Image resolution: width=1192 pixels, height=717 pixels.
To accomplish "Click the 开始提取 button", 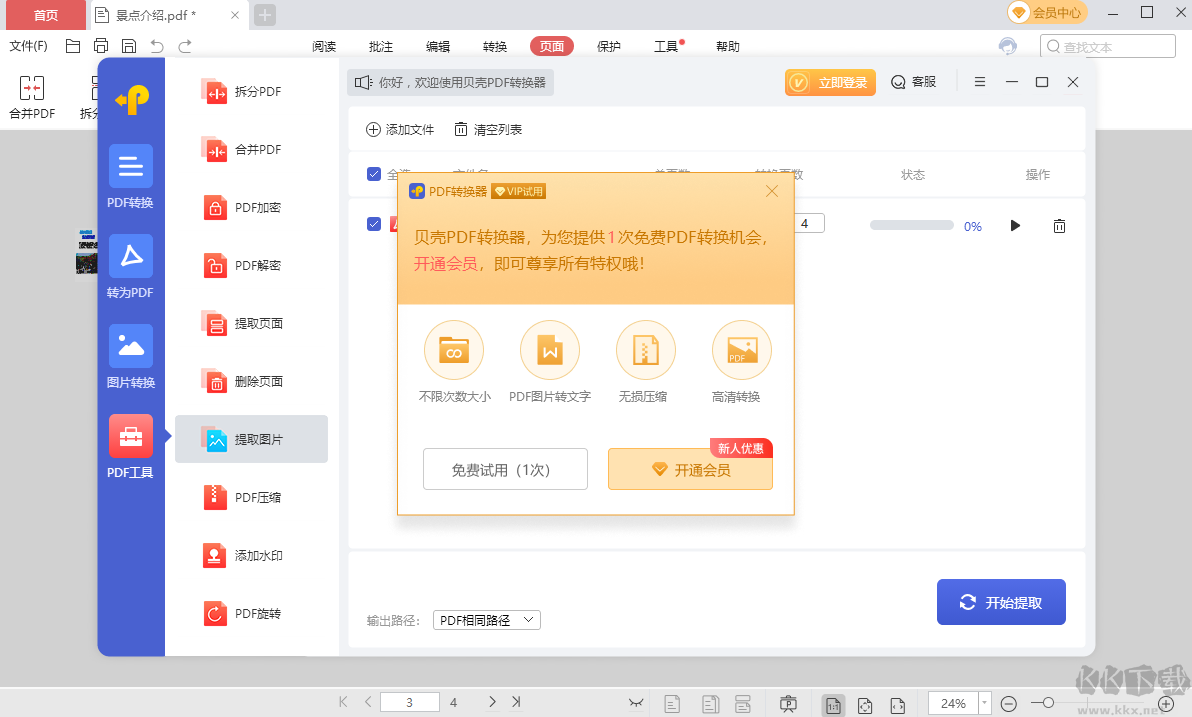I will click(1001, 602).
